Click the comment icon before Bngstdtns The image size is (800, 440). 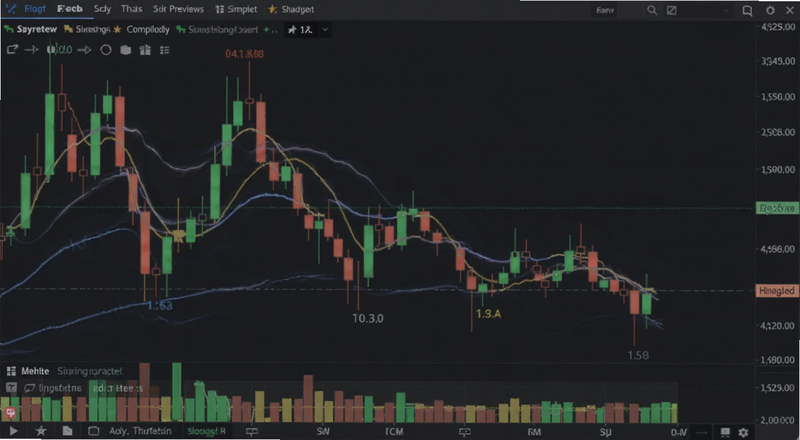point(30,388)
